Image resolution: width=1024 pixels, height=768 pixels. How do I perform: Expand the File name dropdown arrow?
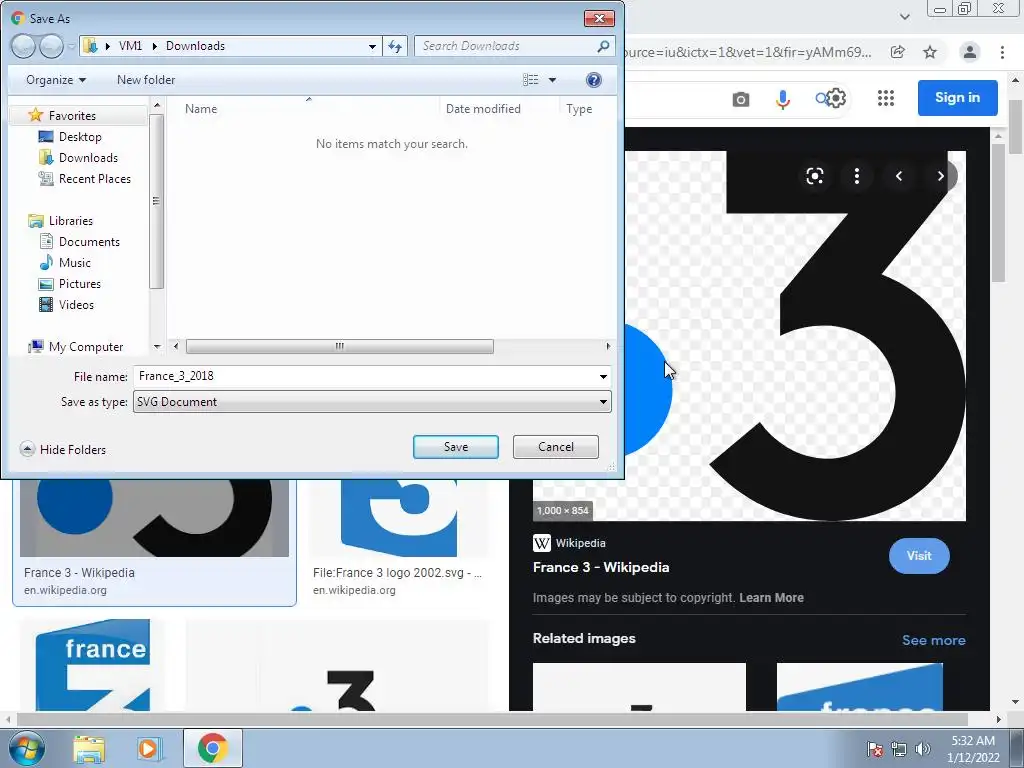point(603,376)
